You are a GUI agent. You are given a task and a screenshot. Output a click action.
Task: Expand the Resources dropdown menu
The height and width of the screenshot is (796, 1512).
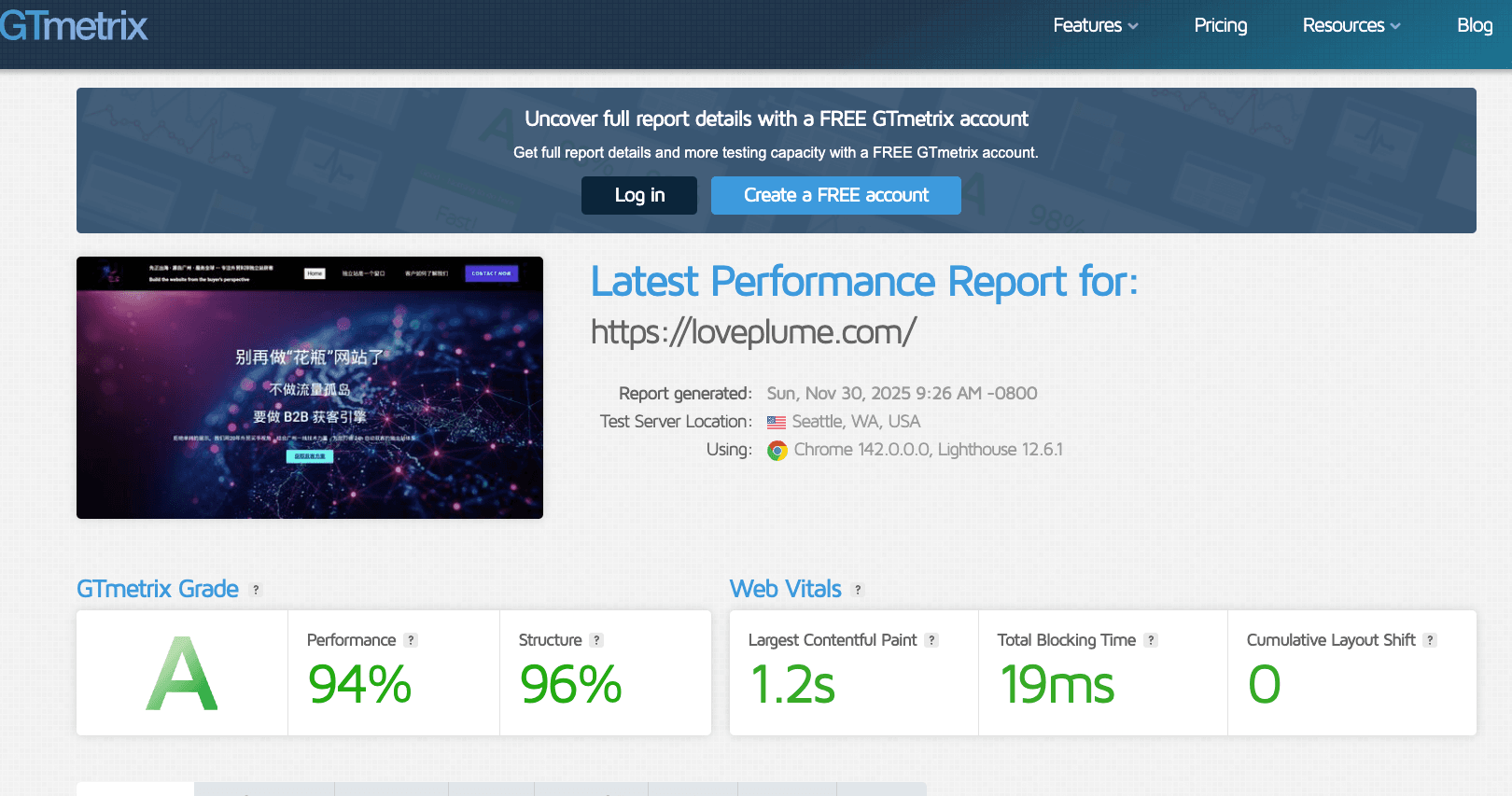pyautogui.click(x=1351, y=25)
